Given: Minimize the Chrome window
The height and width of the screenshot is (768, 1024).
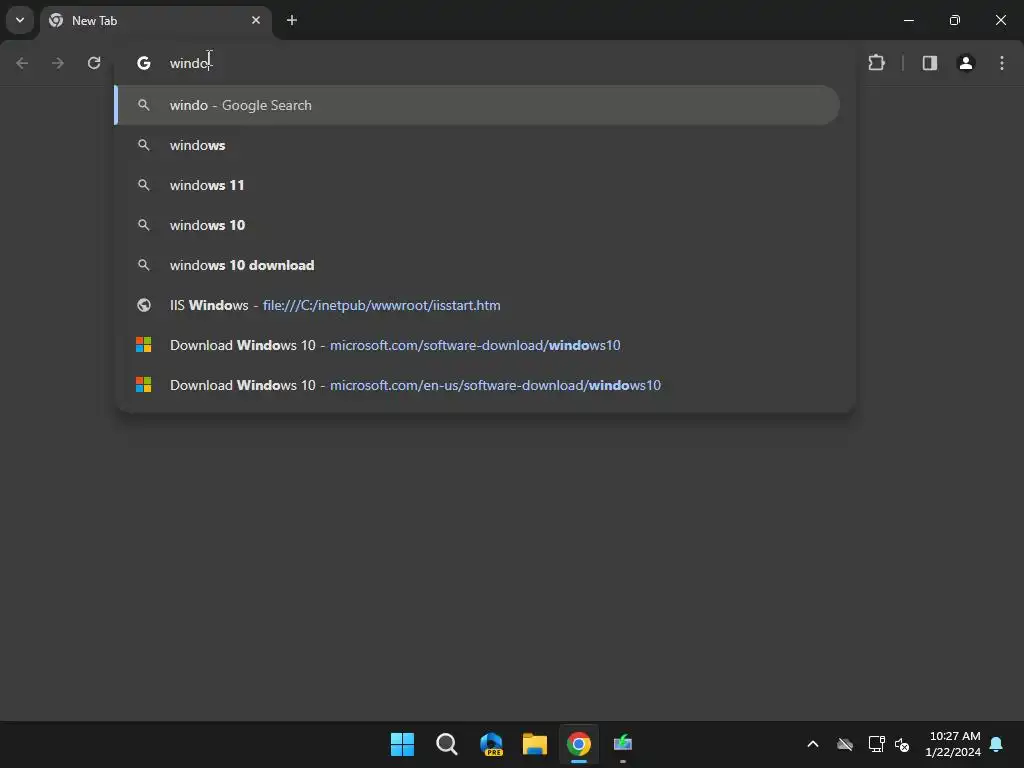Looking at the screenshot, I should click(908, 20).
